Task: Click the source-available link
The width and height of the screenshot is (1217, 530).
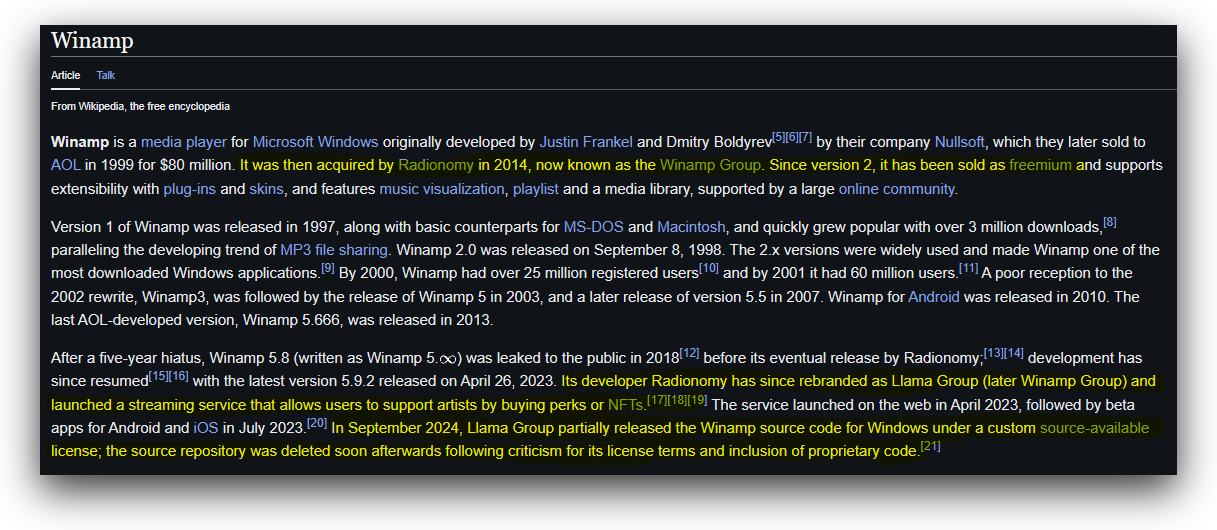Action: pos(1094,428)
